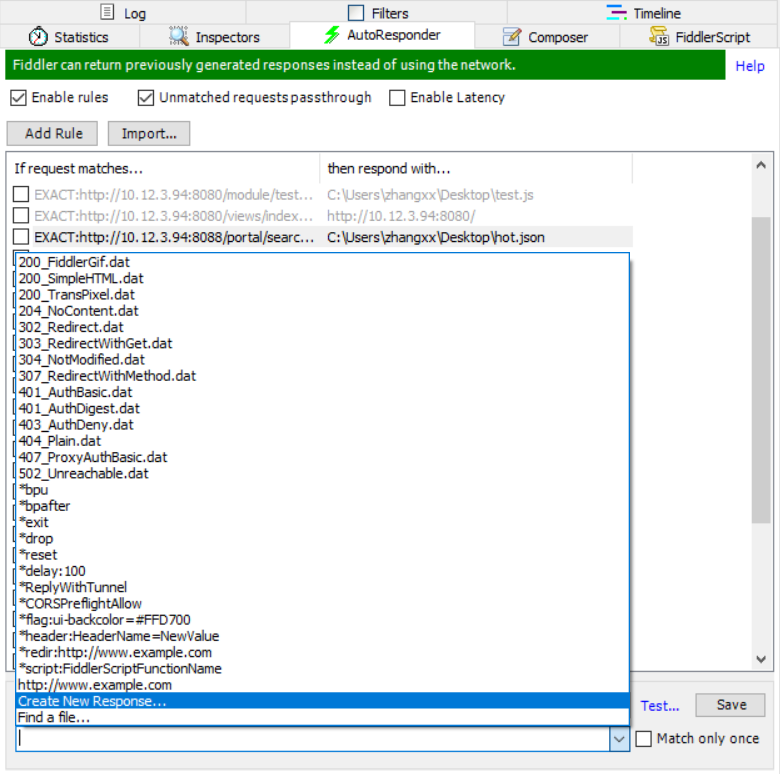Image resolution: width=780 pixels, height=774 pixels.
Task: Choose the *exit action
Action: pos(322,522)
